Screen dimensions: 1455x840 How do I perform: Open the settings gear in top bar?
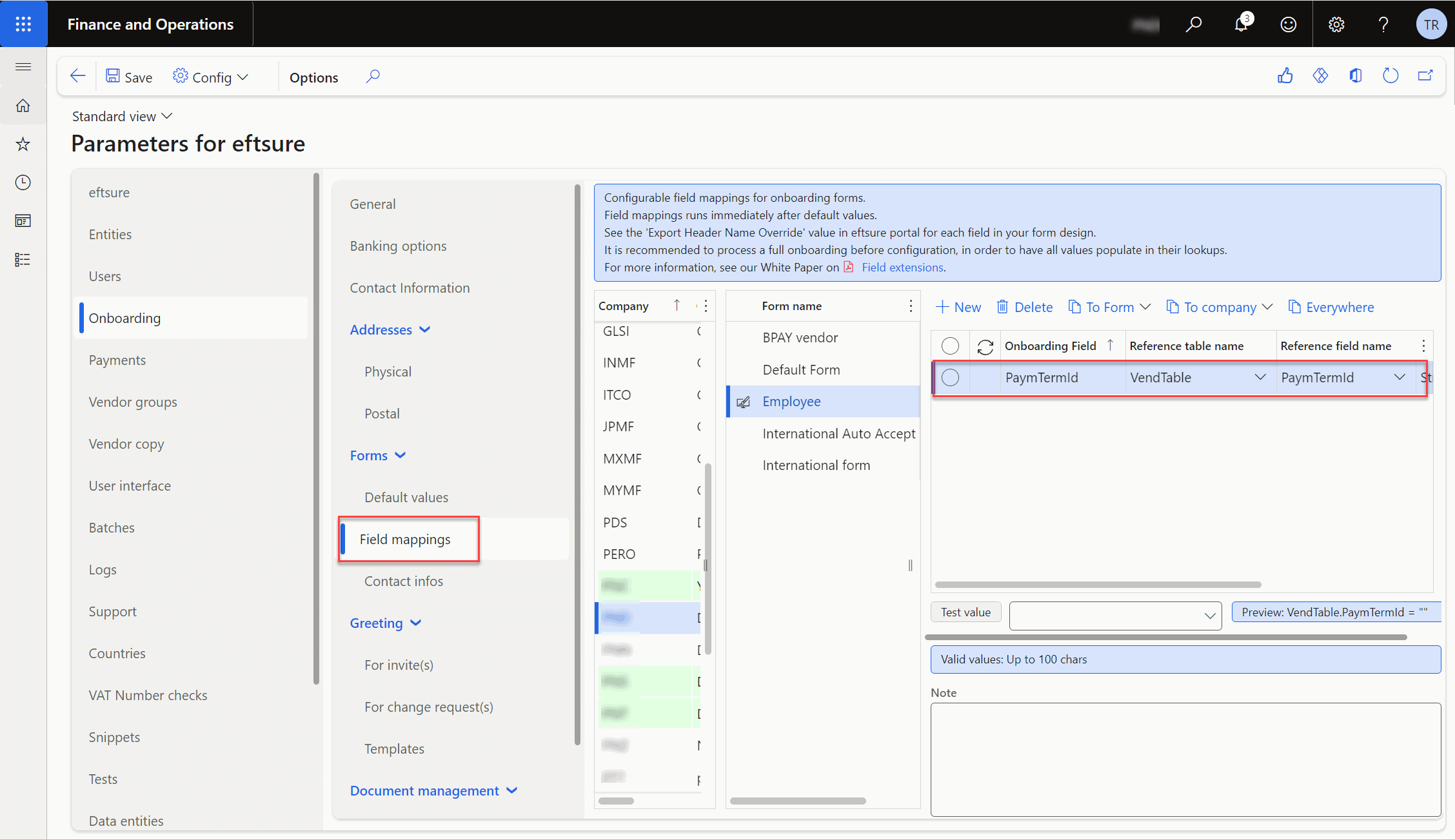coord(1336,24)
